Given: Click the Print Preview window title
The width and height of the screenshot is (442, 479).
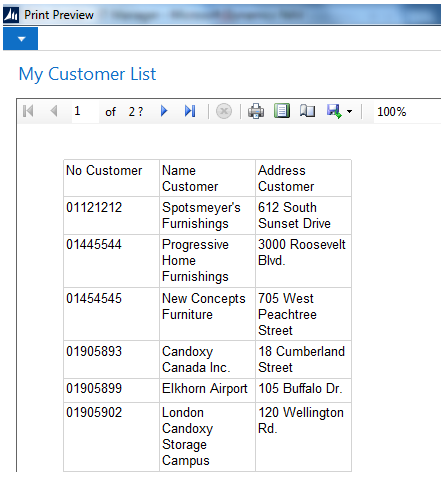Looking at the screenshot, I should pyautogui.click(x=59, y=15).
